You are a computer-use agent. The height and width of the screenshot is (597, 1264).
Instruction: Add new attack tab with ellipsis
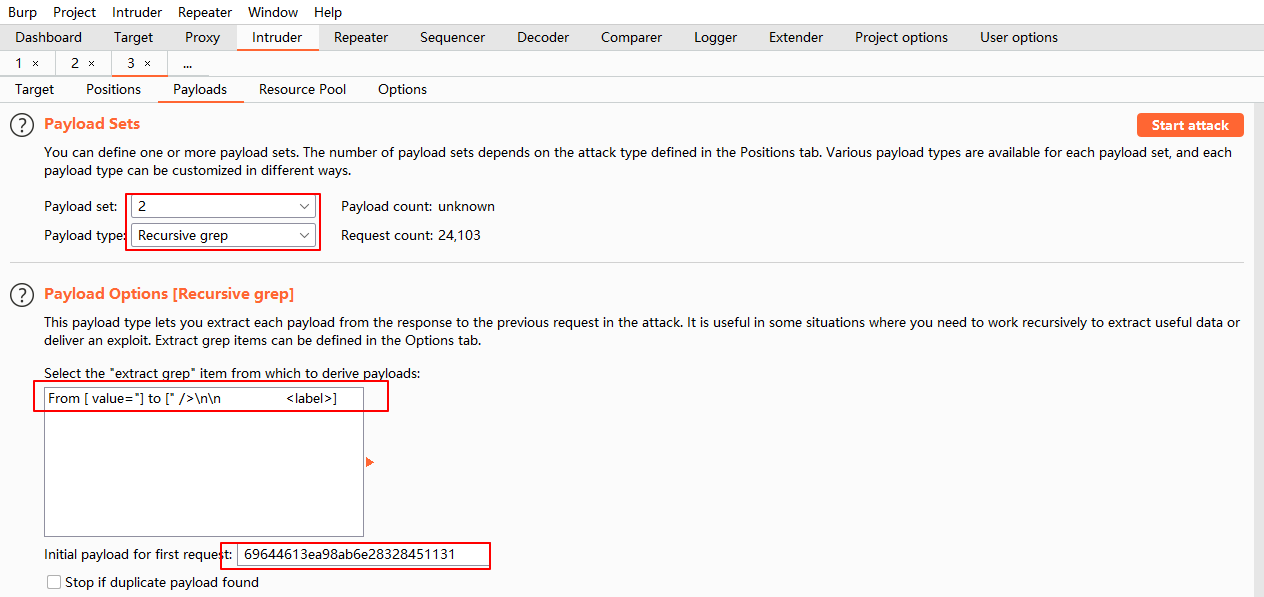click(188, 63)
